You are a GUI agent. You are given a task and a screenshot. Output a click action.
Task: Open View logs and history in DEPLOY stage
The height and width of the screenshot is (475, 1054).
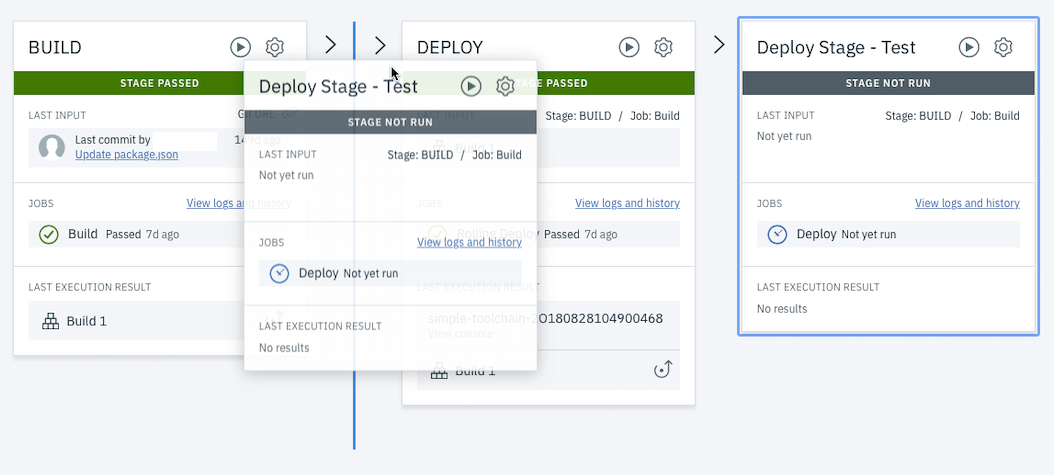(x=627, y=203)
